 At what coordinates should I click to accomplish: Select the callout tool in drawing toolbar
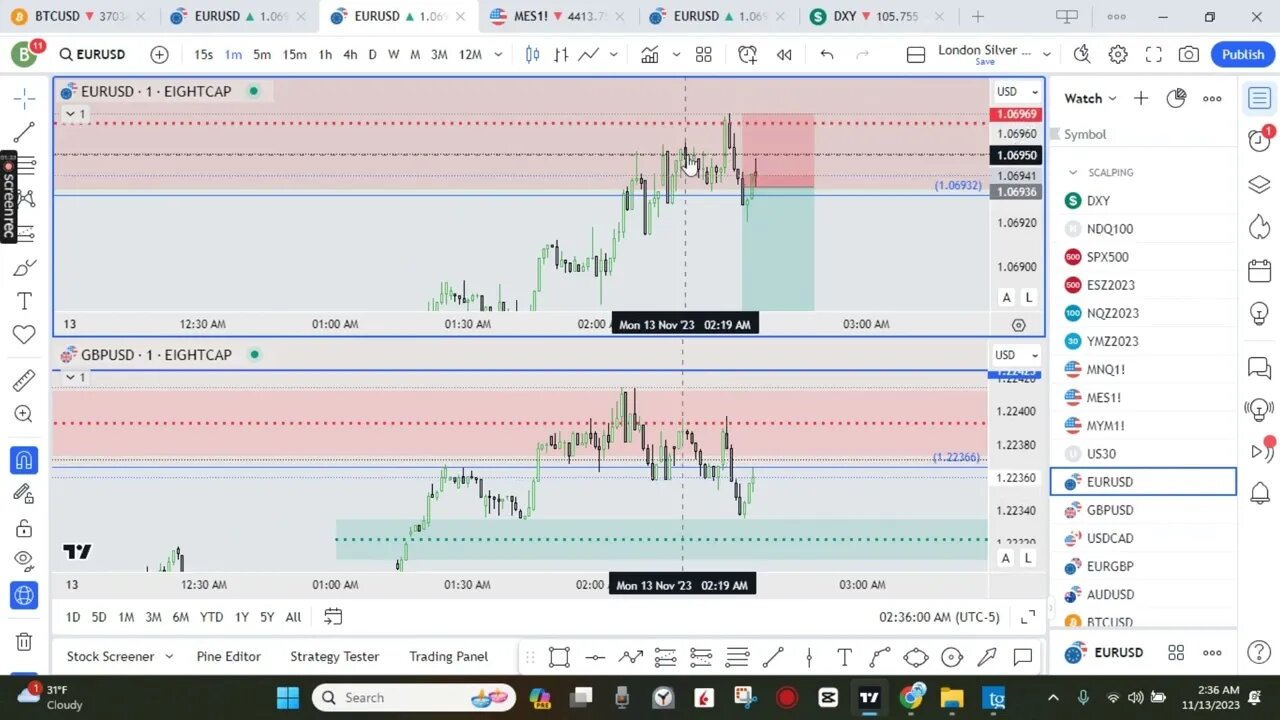(x=1022, y=657)
